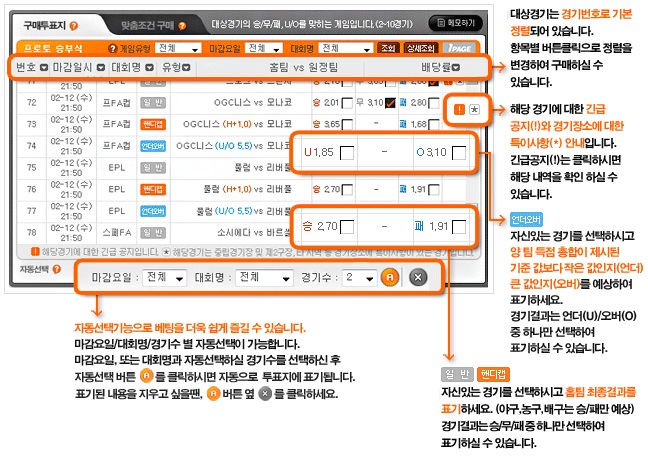Uncheck 무 3.10 box on row 72
This screenshot has height=459, width=648.
(x=390, y=103)
